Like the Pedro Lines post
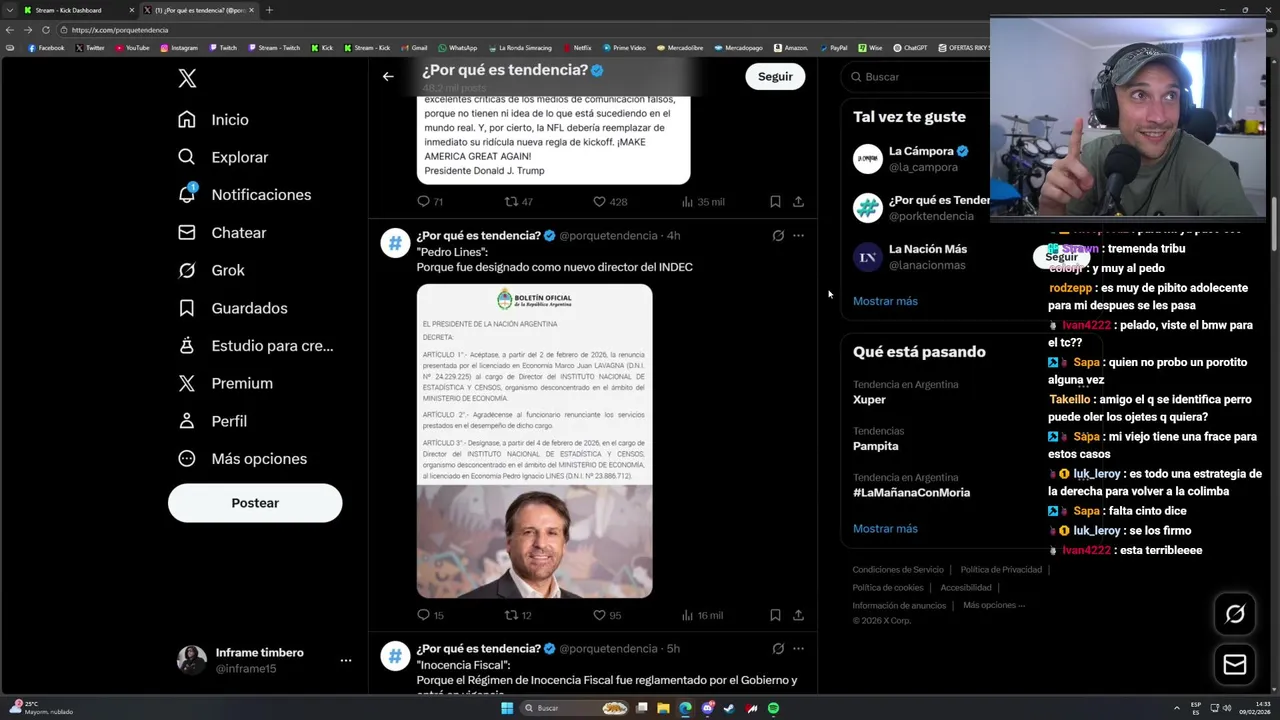The image size is (1280, 720). tap(599, 615)
